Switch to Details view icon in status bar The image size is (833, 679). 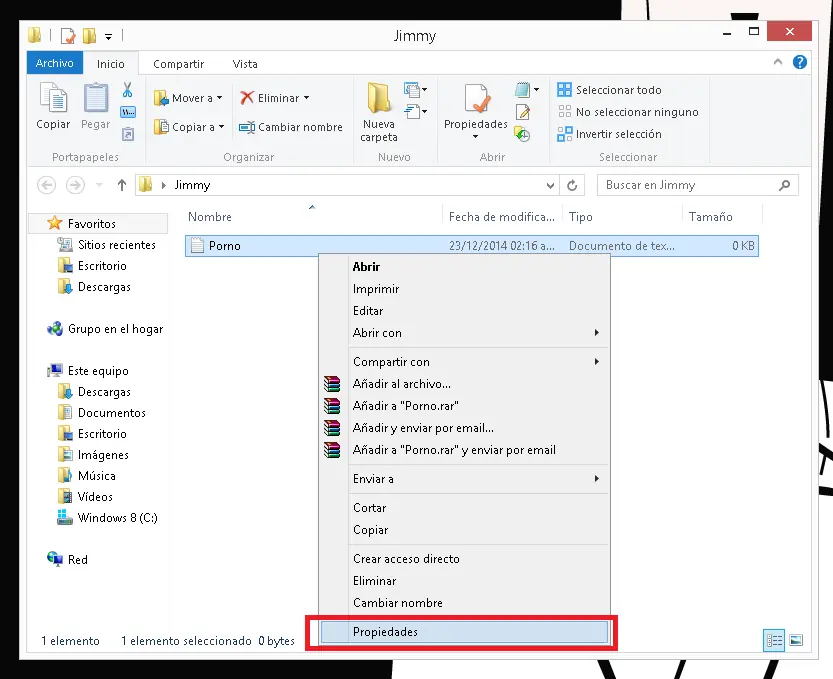coord(774,640)
